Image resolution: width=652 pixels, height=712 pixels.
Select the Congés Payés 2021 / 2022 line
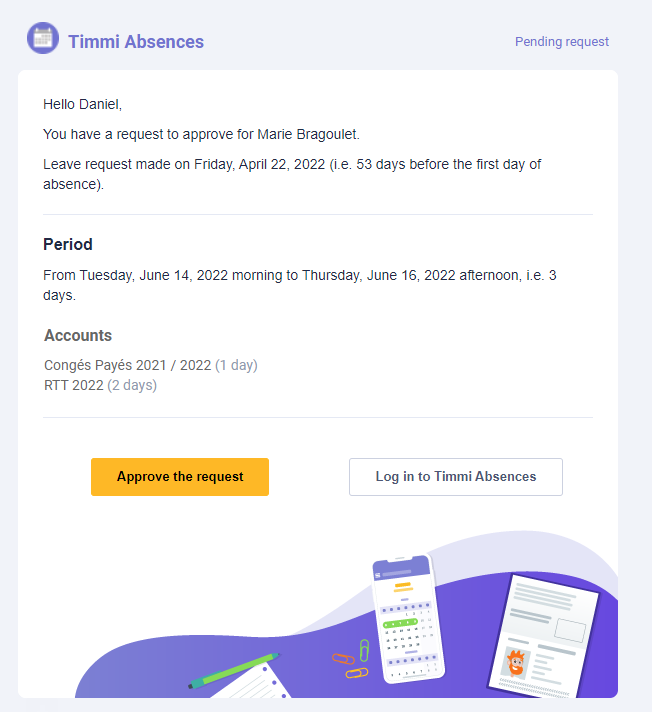[151, 365]
